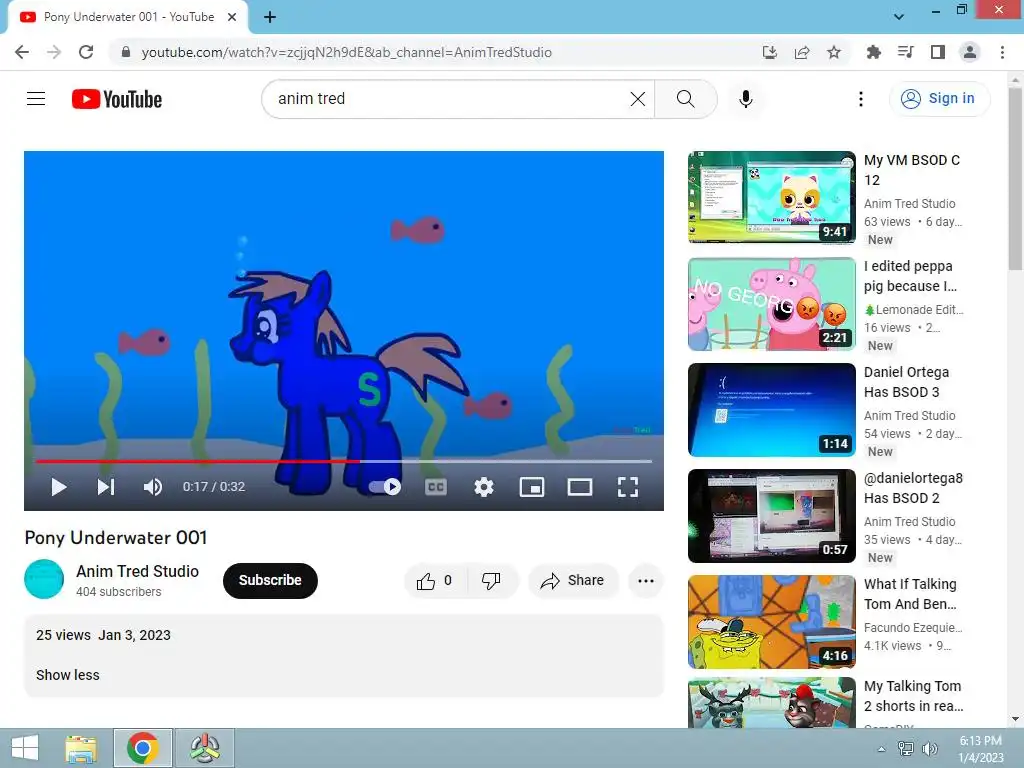This screenshot has height=768, width=1024.
Task: Select the Pony Underwater 001 tab
Action: click(127, 18)
